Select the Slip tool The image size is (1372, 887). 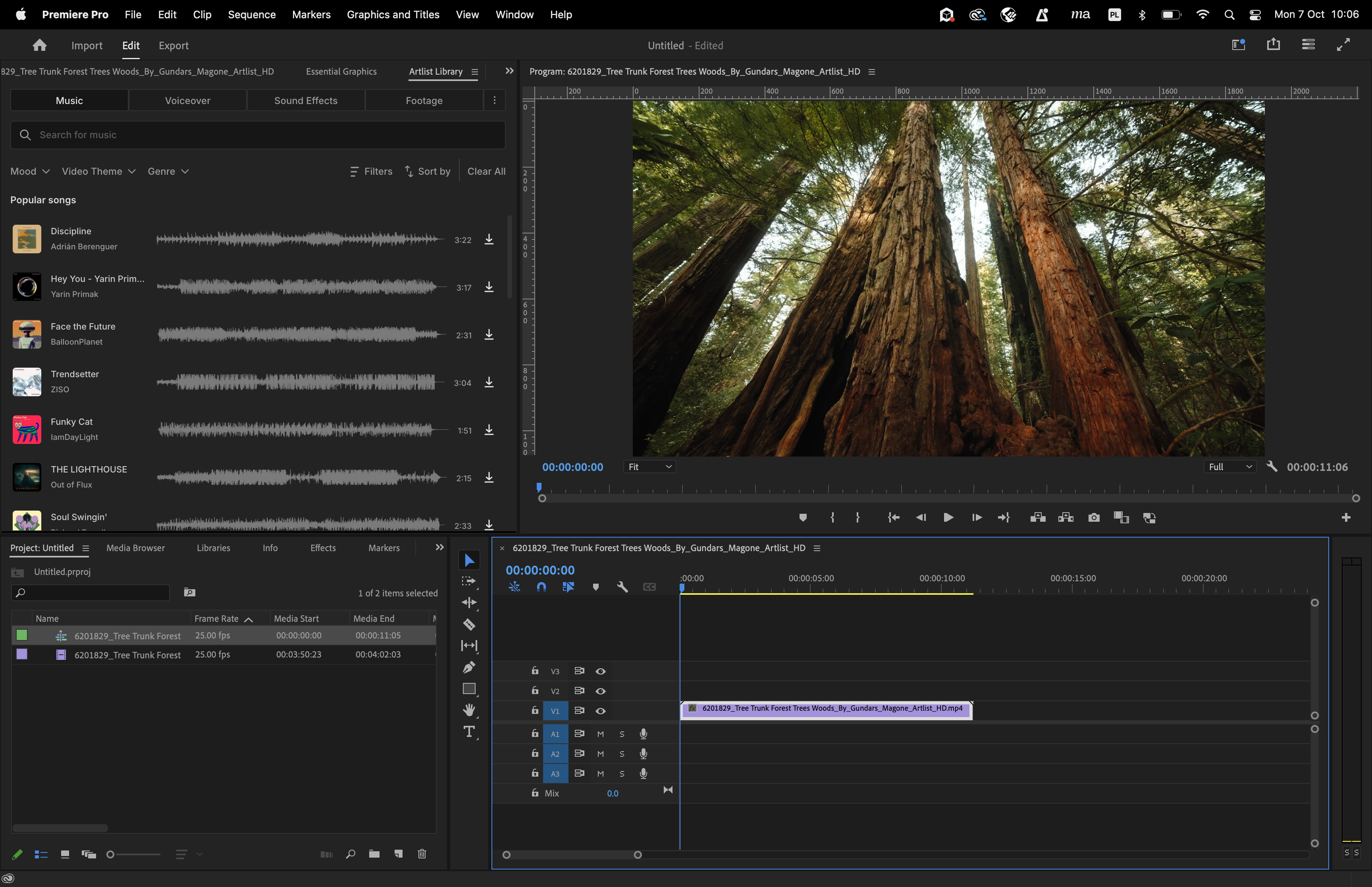(x=469, y=646)
